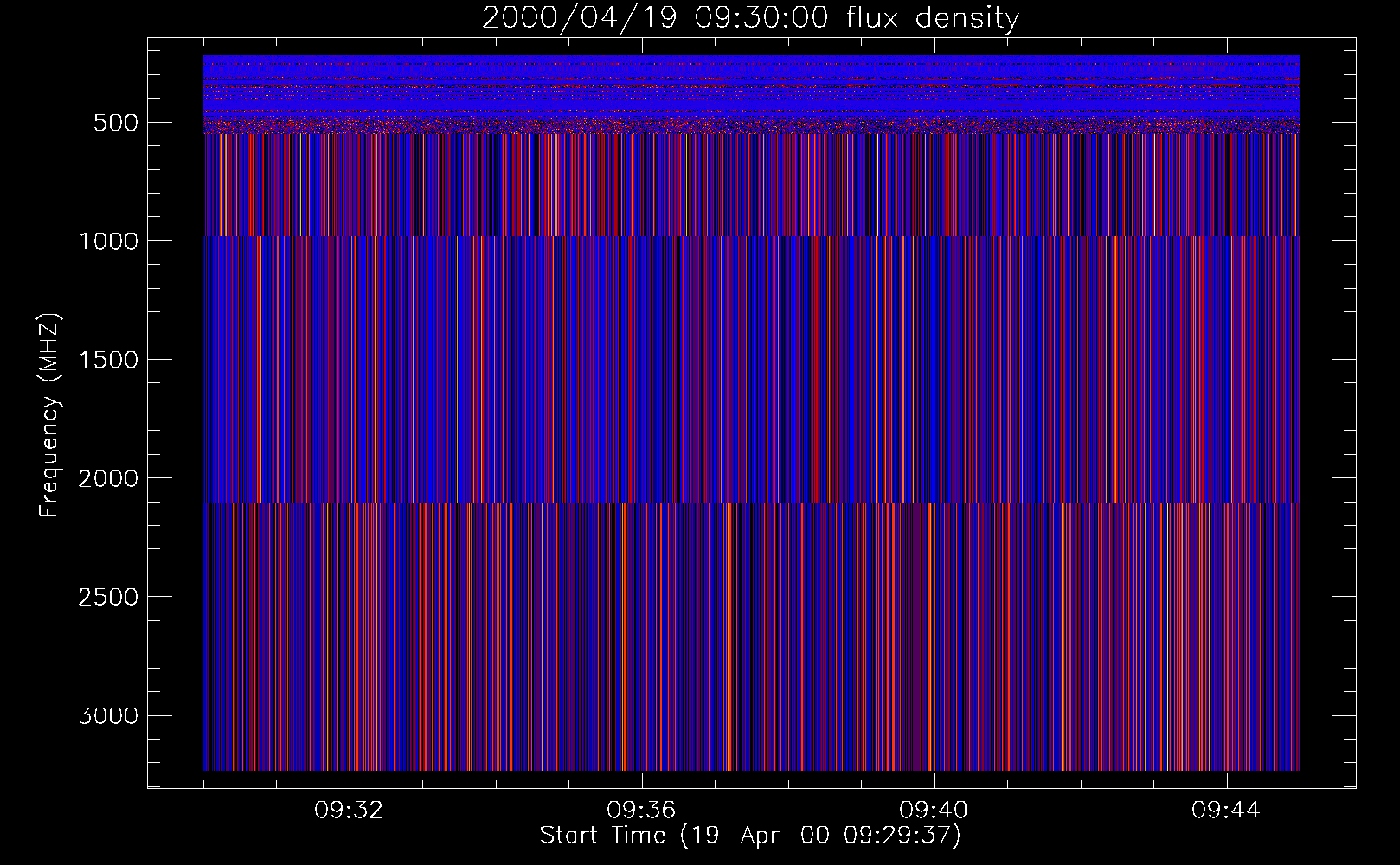Click the "Start Time" x-axis label text
1400x865 pixels.
pyautogui.click(x=602, y=836)
